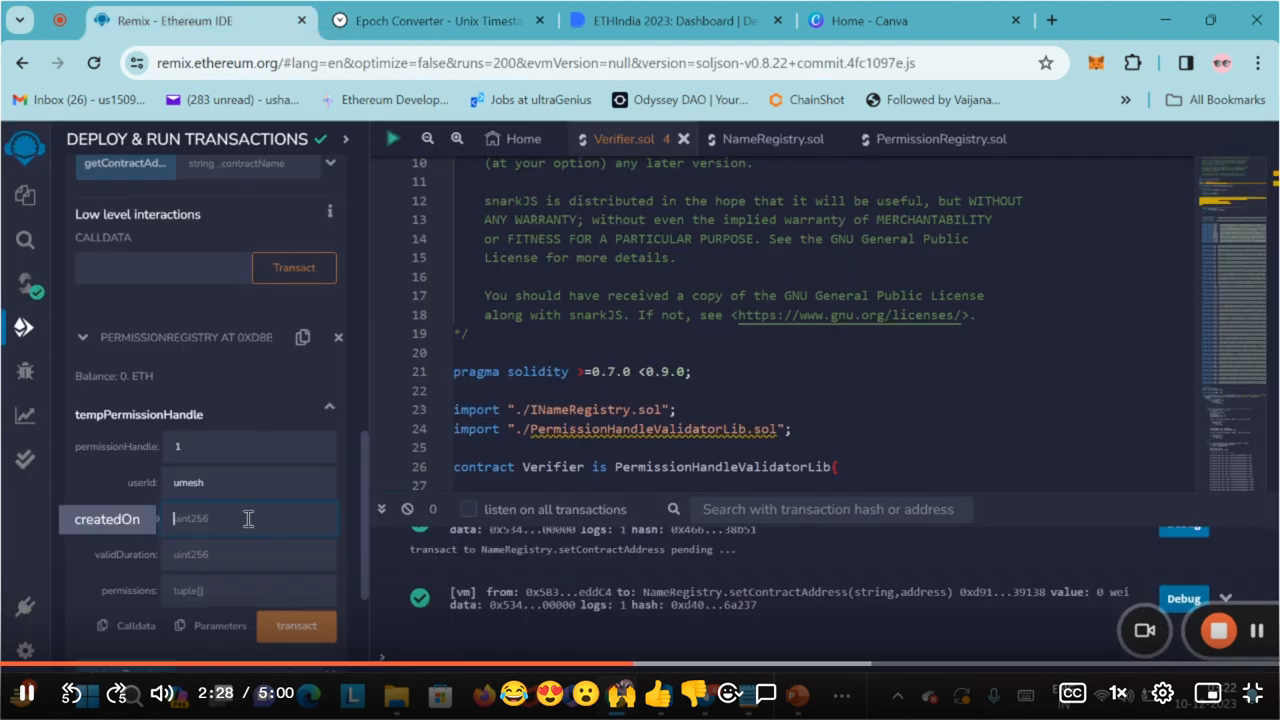Click the orange transact button
The image size is (1280, 720).
[x=296, y=626]
